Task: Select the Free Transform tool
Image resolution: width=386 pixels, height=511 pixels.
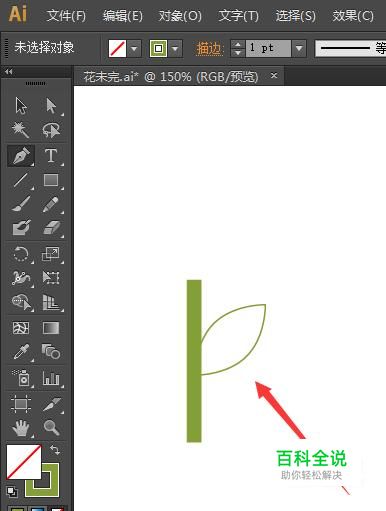Action: 51,278
